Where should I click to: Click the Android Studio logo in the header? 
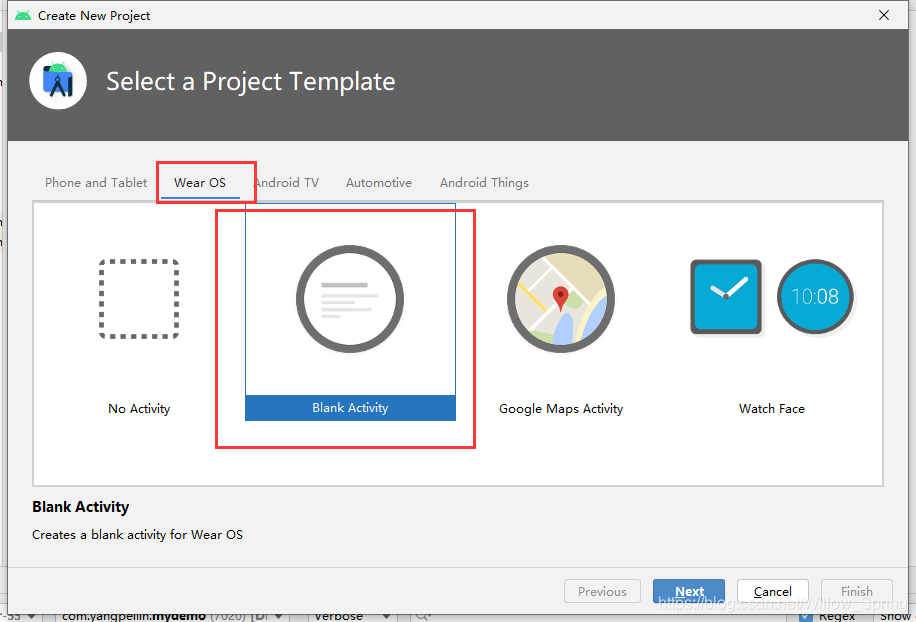(x=58, y=81)
